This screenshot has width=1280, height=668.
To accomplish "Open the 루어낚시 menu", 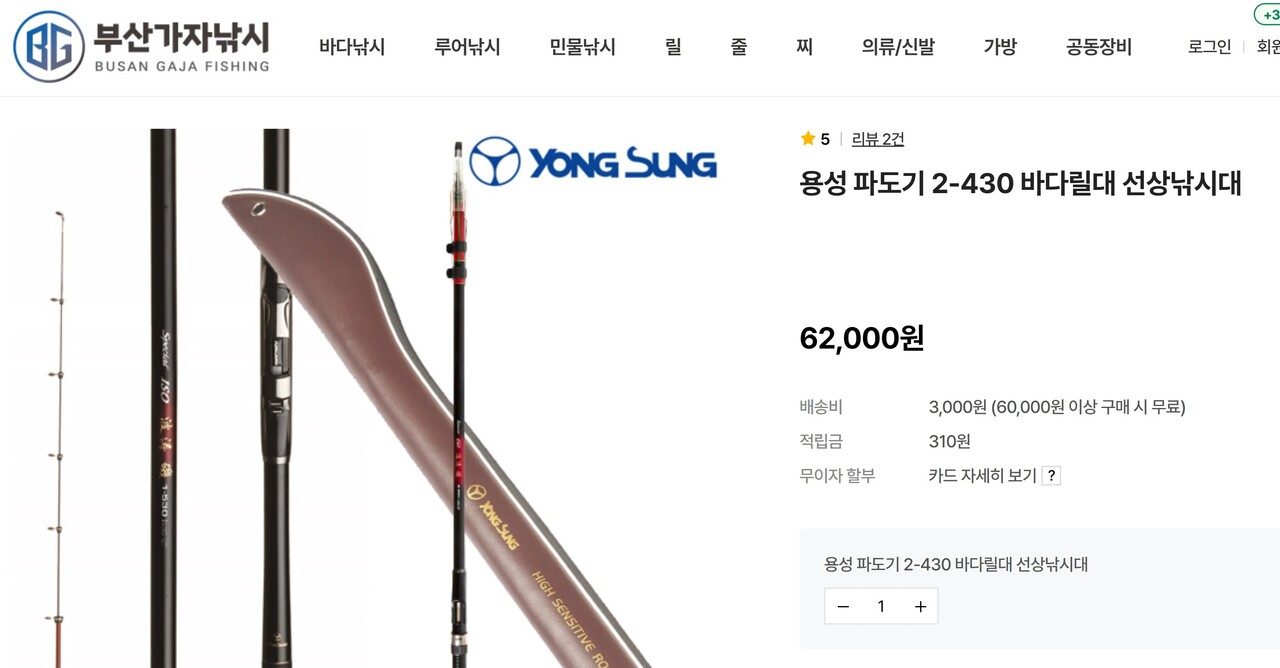I will (x=467, y=47).
